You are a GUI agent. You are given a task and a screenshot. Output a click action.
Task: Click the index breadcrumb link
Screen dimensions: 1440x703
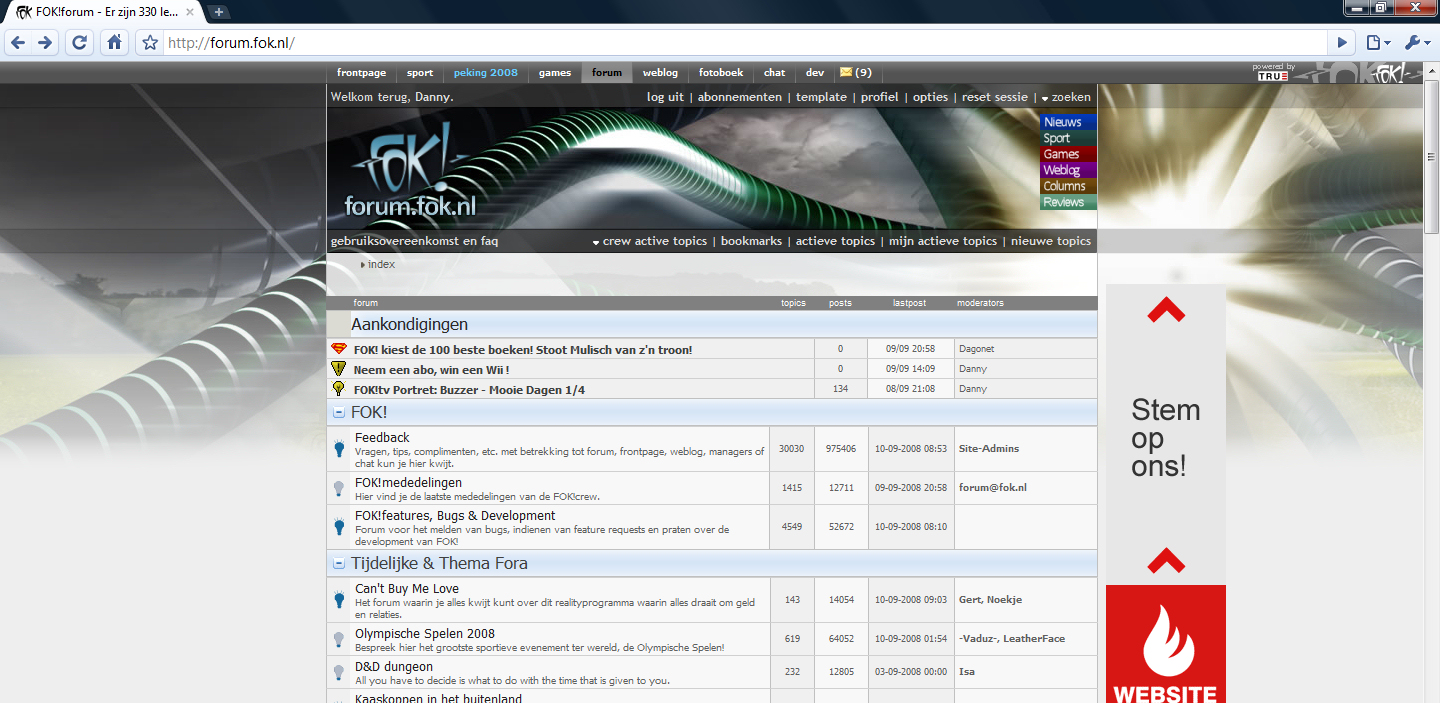[x=381, y=264]
